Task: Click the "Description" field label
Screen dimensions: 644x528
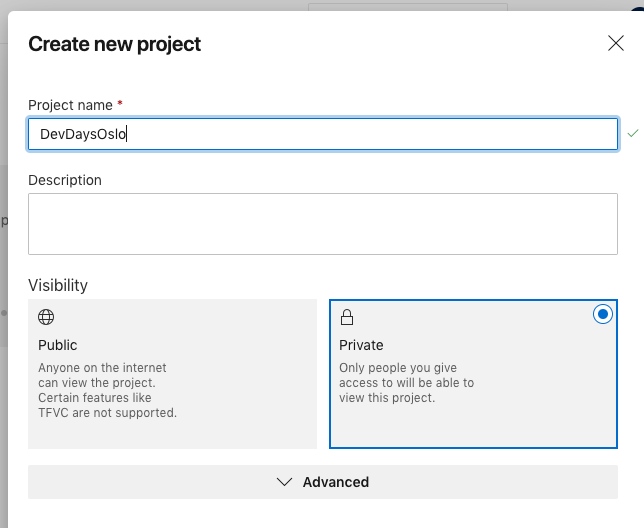Action: [x=65, y=180]
